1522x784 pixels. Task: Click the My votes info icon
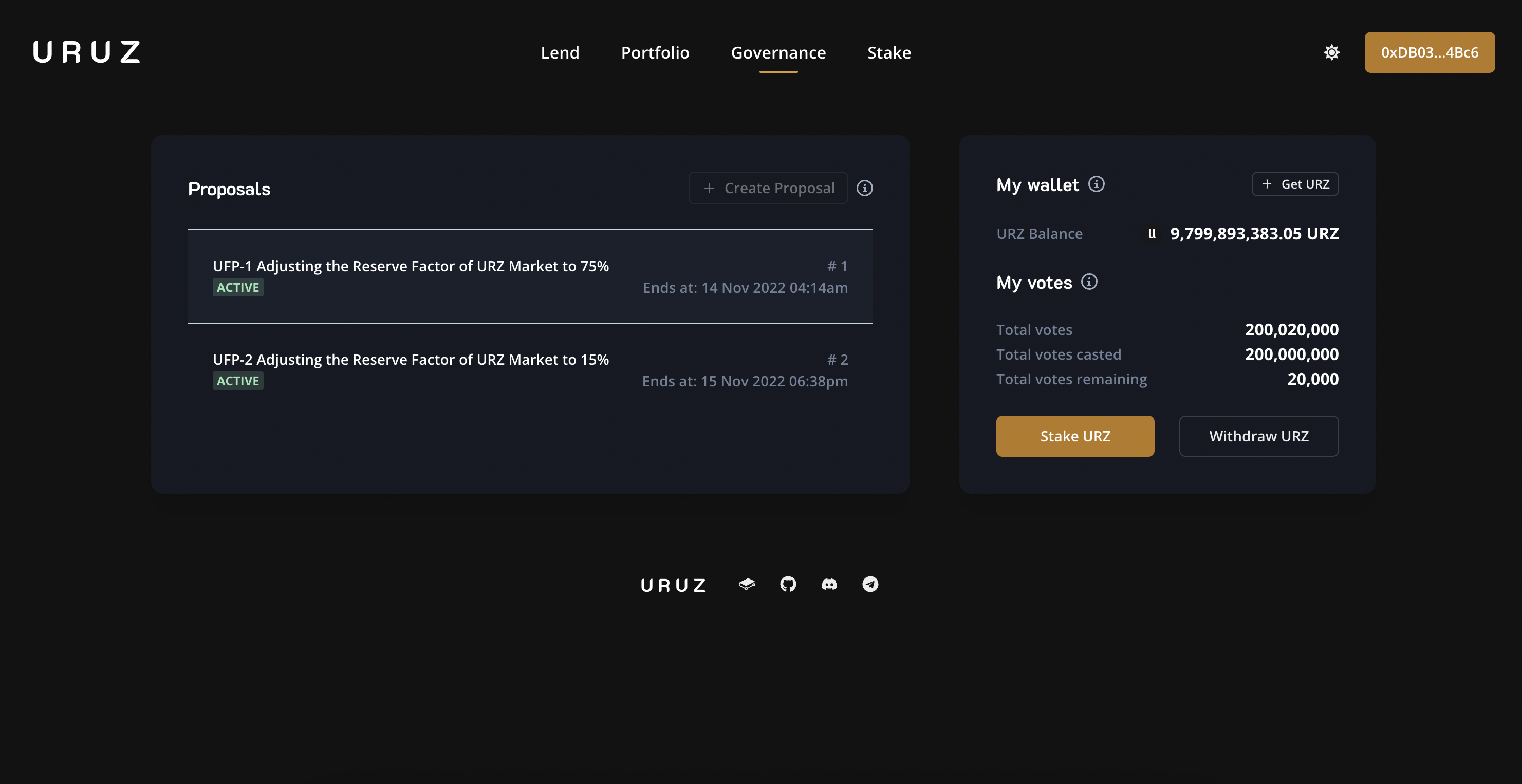coord(1089,282)
